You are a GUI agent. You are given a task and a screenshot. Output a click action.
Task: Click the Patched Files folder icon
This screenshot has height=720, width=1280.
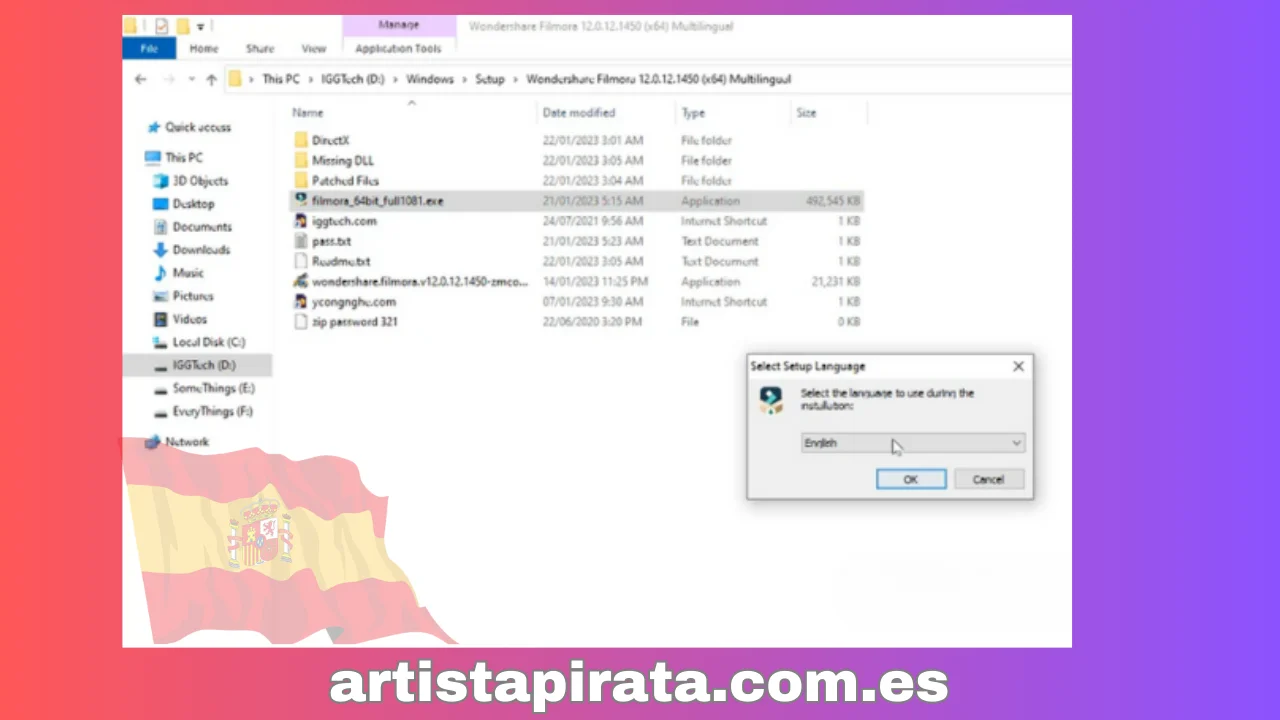[301, 181]
